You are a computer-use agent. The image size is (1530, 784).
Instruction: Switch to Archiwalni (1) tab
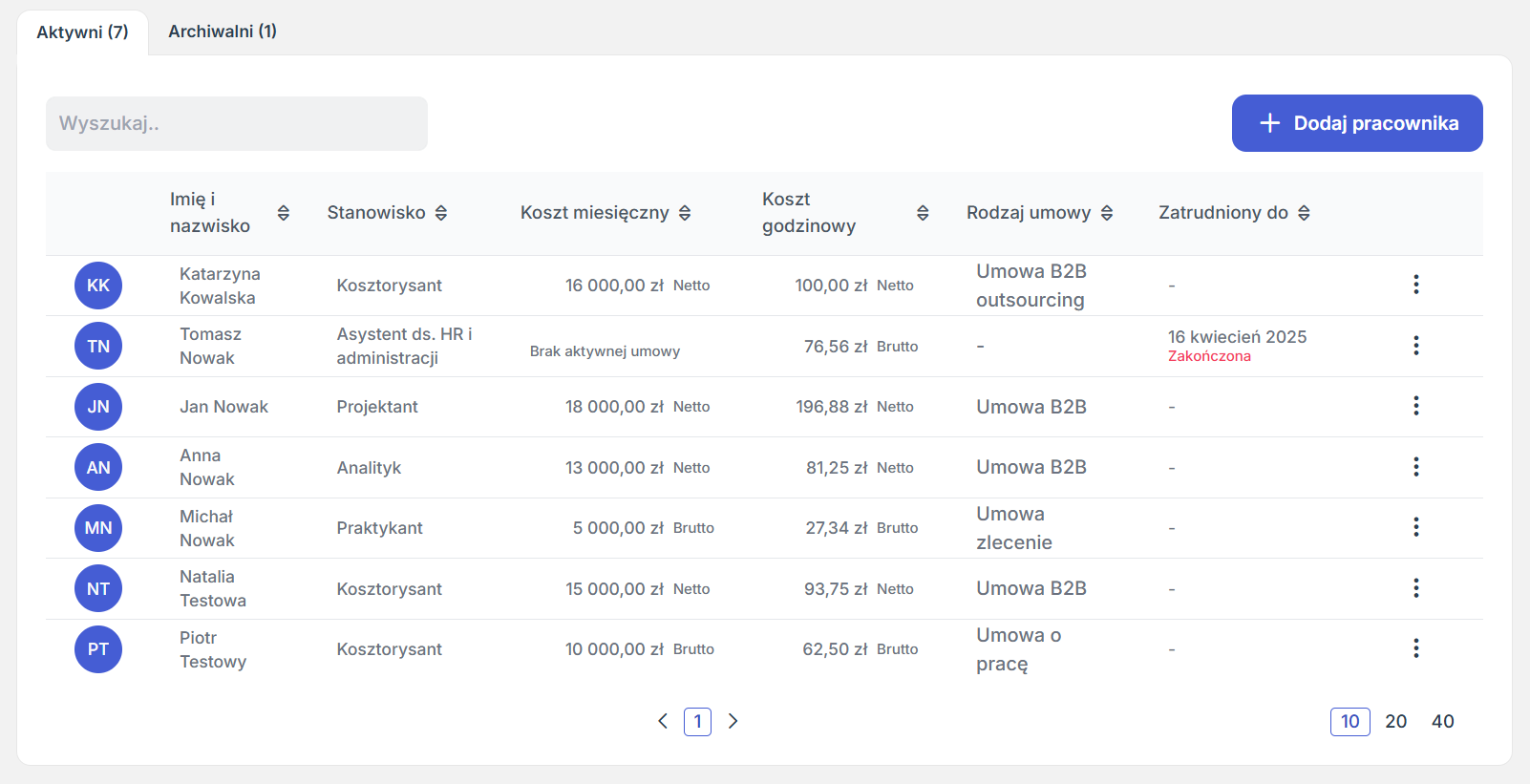coord(223,32)
